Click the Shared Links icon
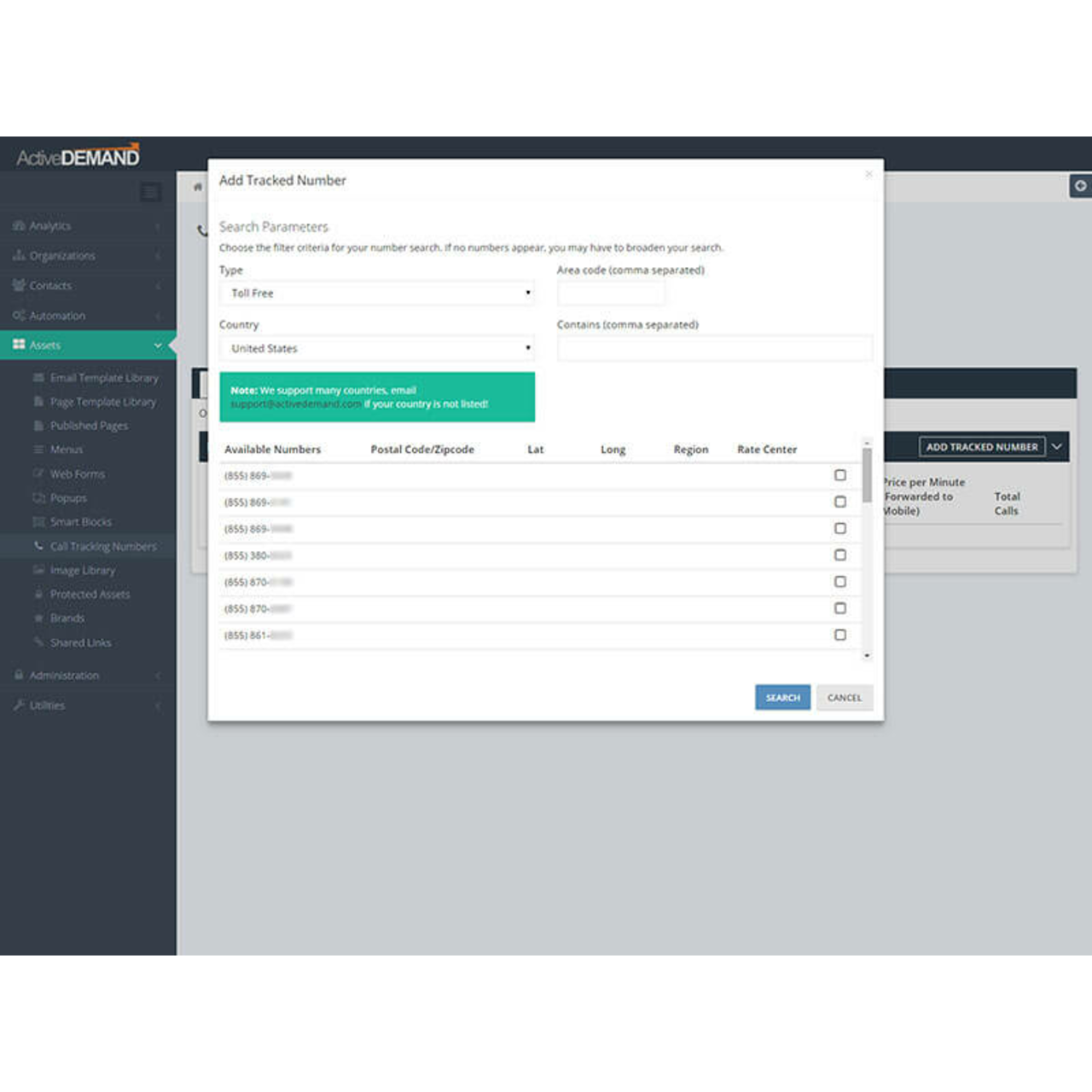The height and width of the screenshot is (1092, 1092). point(38,642)
